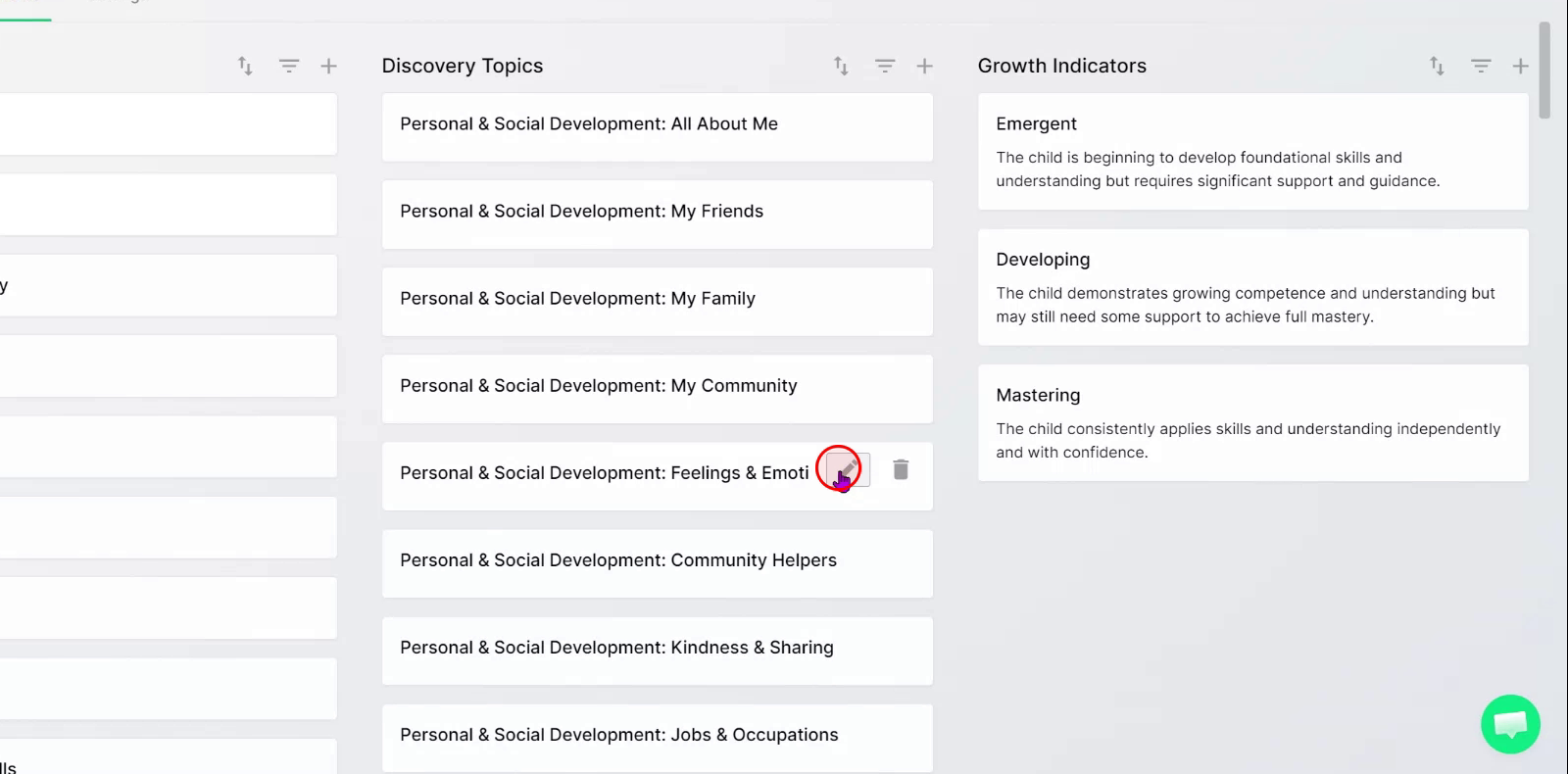1568x774 pixels.
Task: Open the chat support bubble
Action: point(1510,724)
